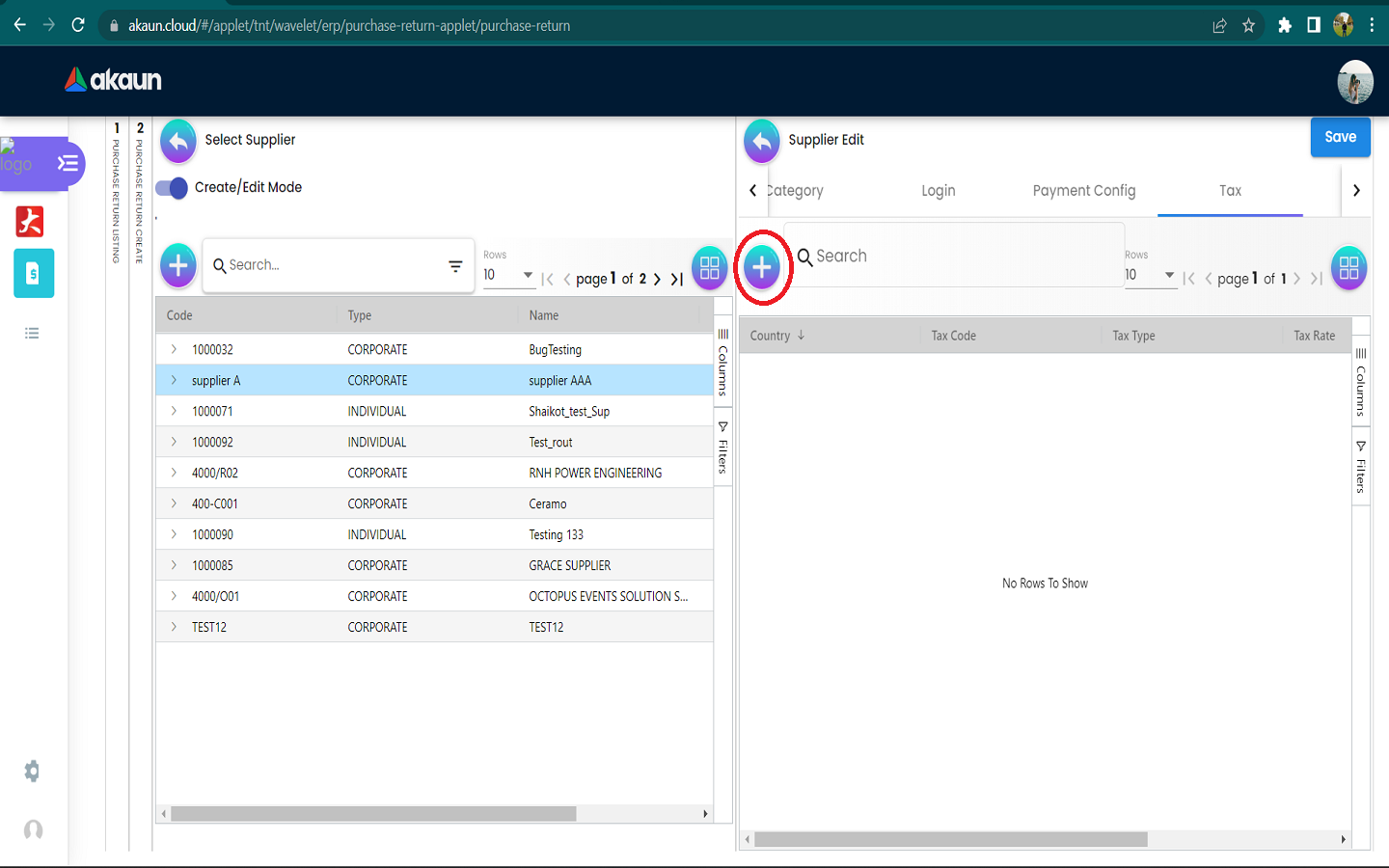Go to next page of suppliers
This screenshot has height=868, width=1389.
657,280
